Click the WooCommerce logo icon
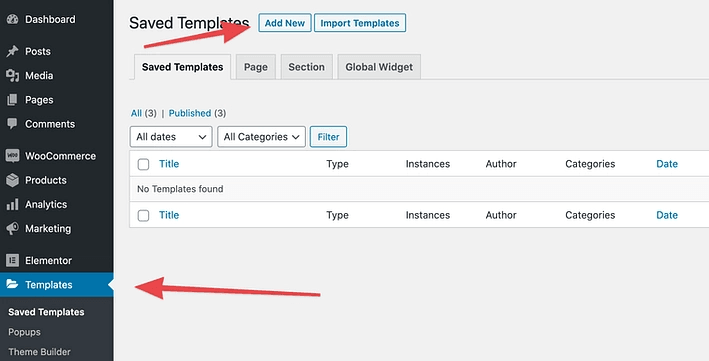The height and width of the screenshot is (361, 709). point(12,156)
